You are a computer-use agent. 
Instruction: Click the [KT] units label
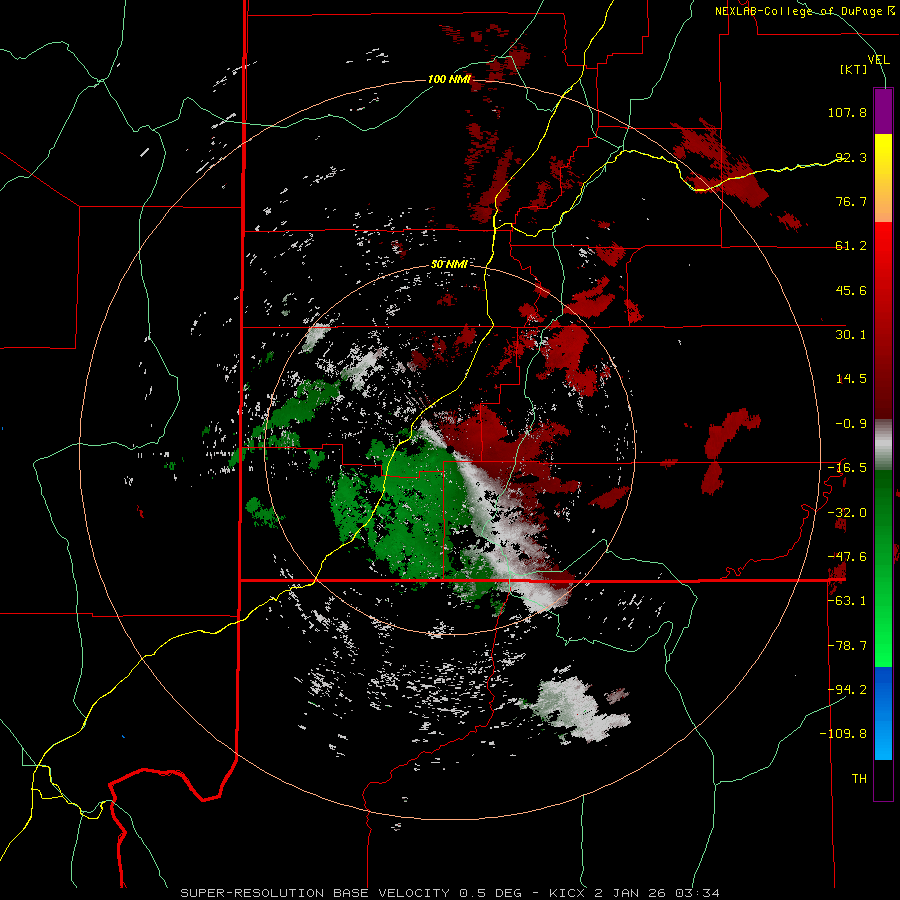(x=854, y=69)
